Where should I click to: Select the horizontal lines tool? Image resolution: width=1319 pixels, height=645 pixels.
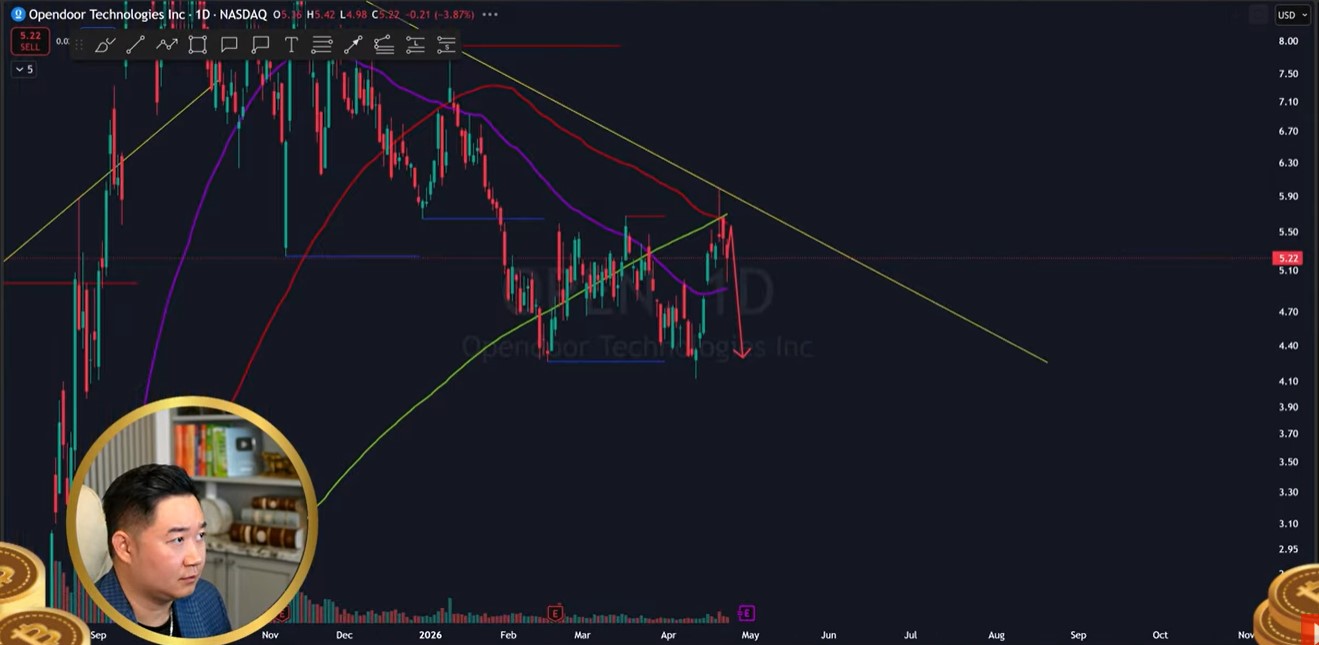[322, 45]
